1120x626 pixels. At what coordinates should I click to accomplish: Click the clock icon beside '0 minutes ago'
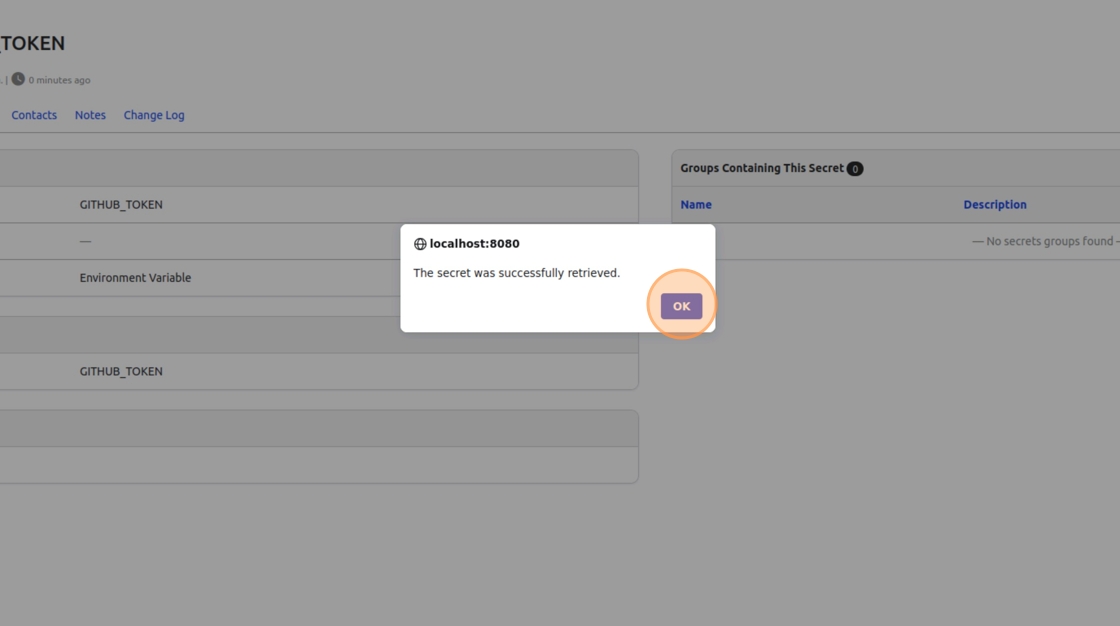(x=18, y=79)
